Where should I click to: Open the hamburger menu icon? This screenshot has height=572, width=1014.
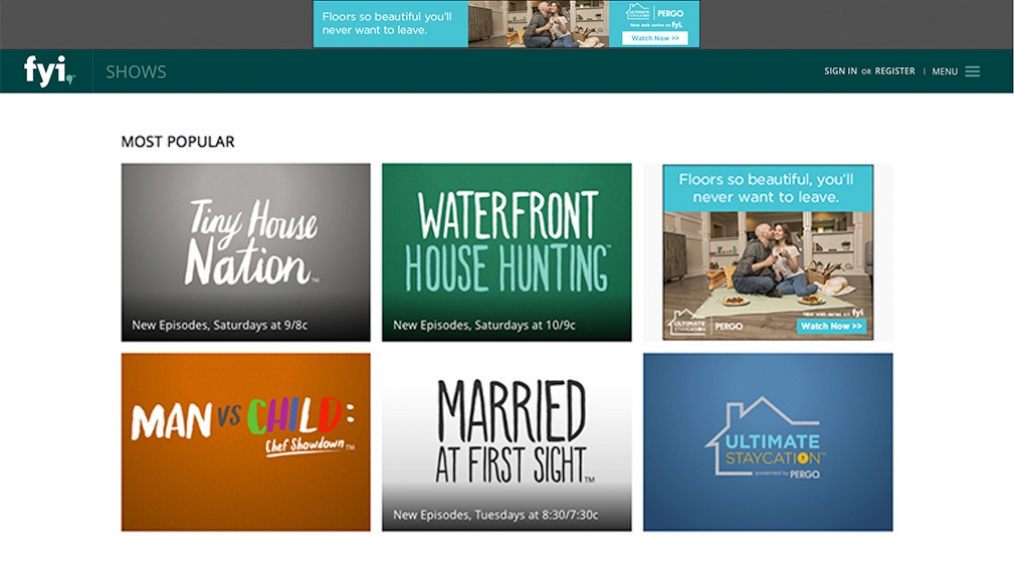972,72
